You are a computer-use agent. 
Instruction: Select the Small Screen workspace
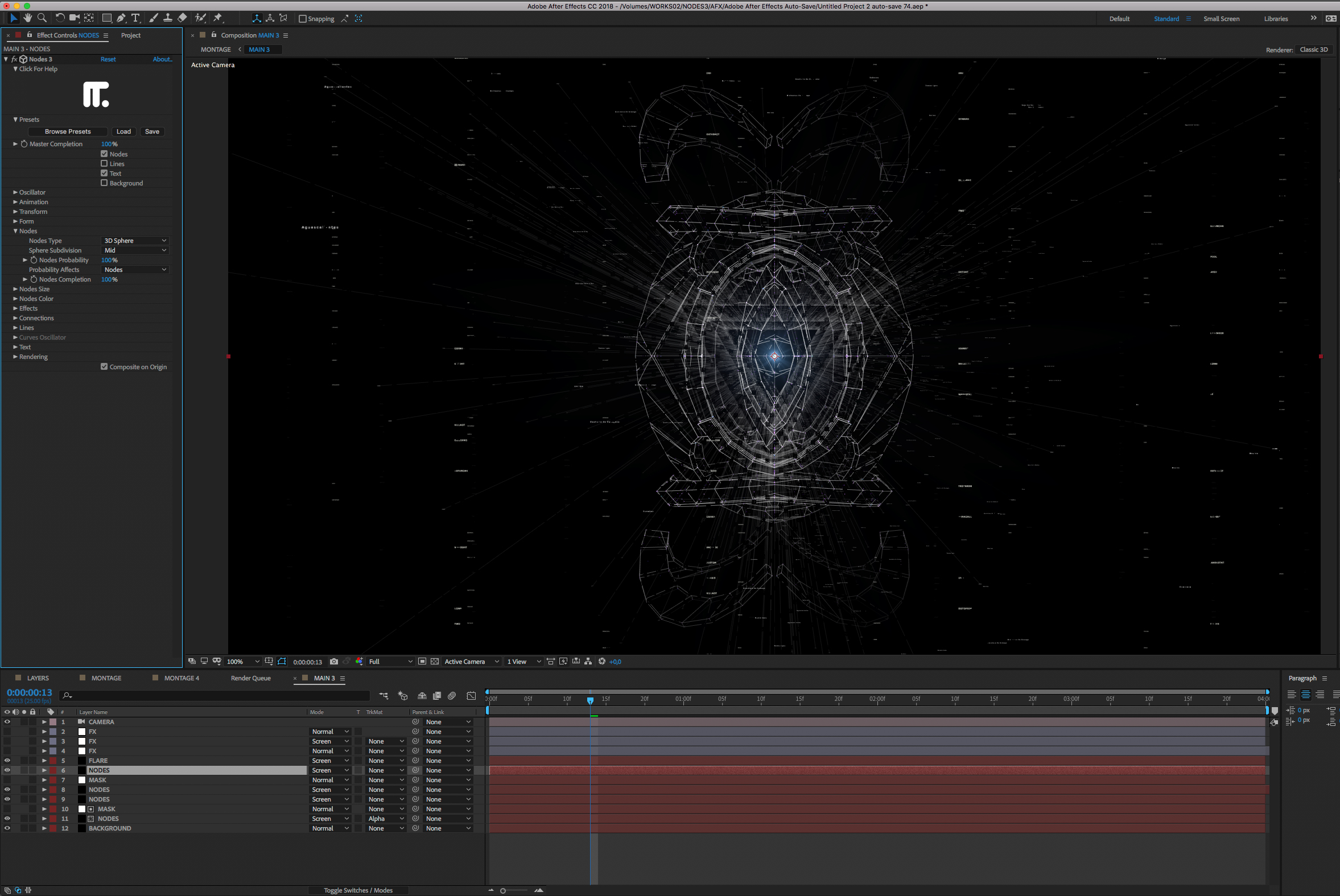1221,19
